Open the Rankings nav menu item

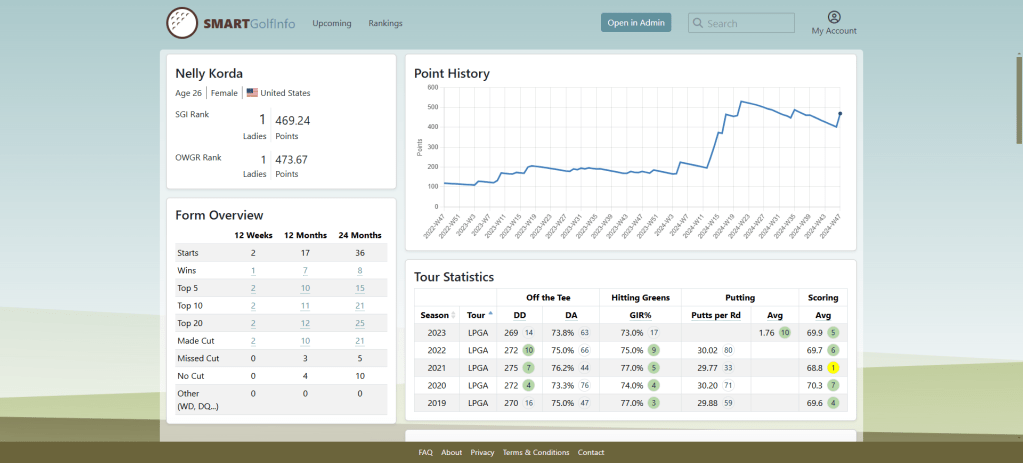(385, 23)
